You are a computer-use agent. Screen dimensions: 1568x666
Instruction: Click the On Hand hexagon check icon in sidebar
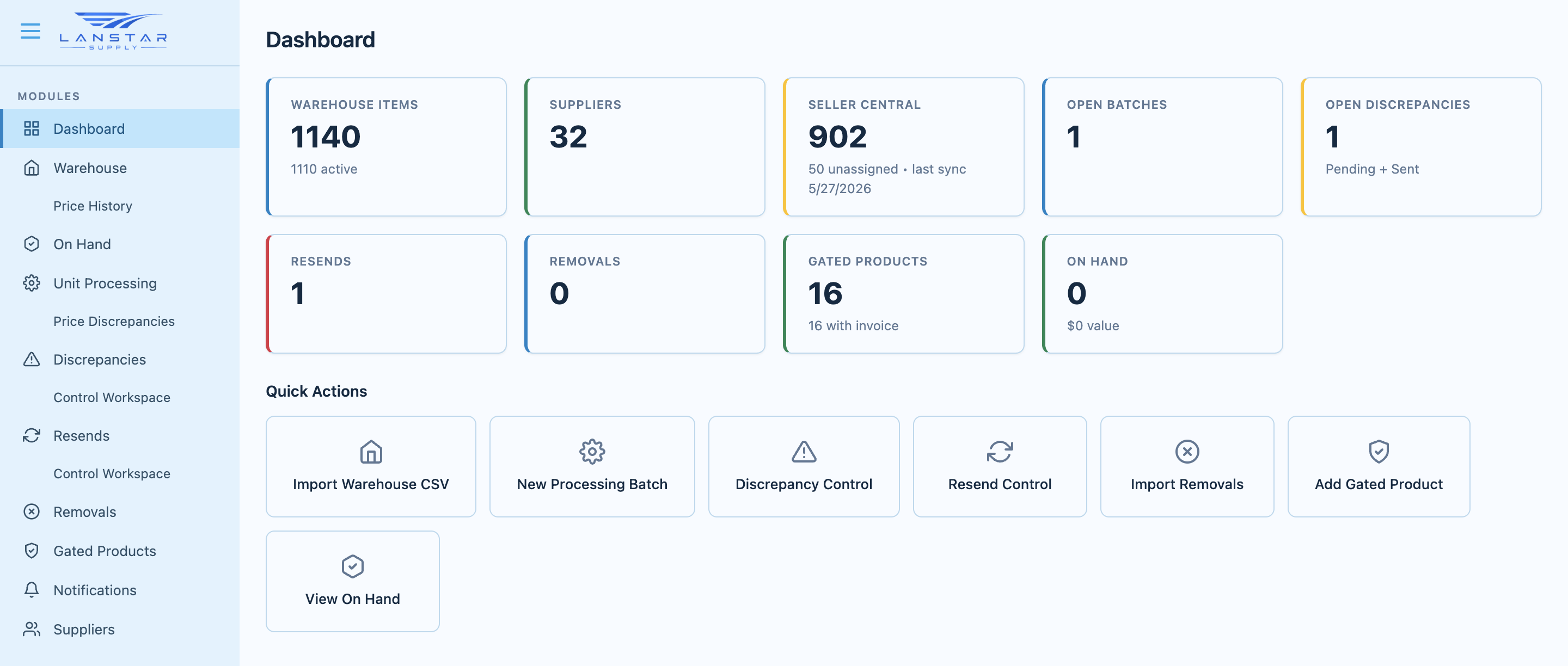point(32,244)
